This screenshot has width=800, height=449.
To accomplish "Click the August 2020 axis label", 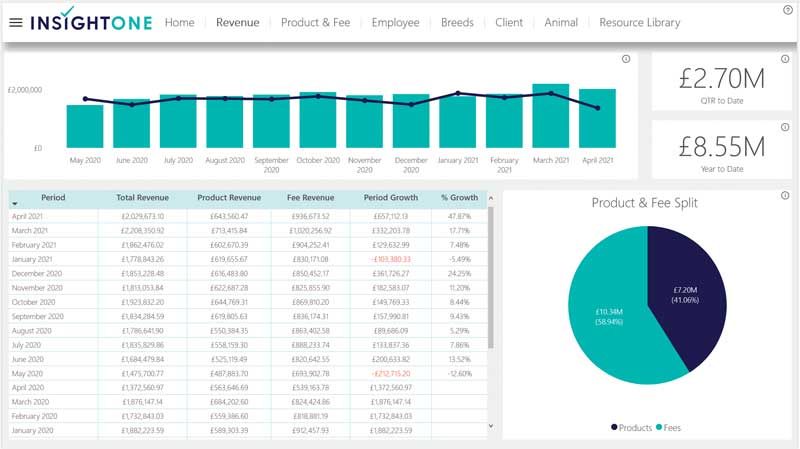I will tap(225, 160).
